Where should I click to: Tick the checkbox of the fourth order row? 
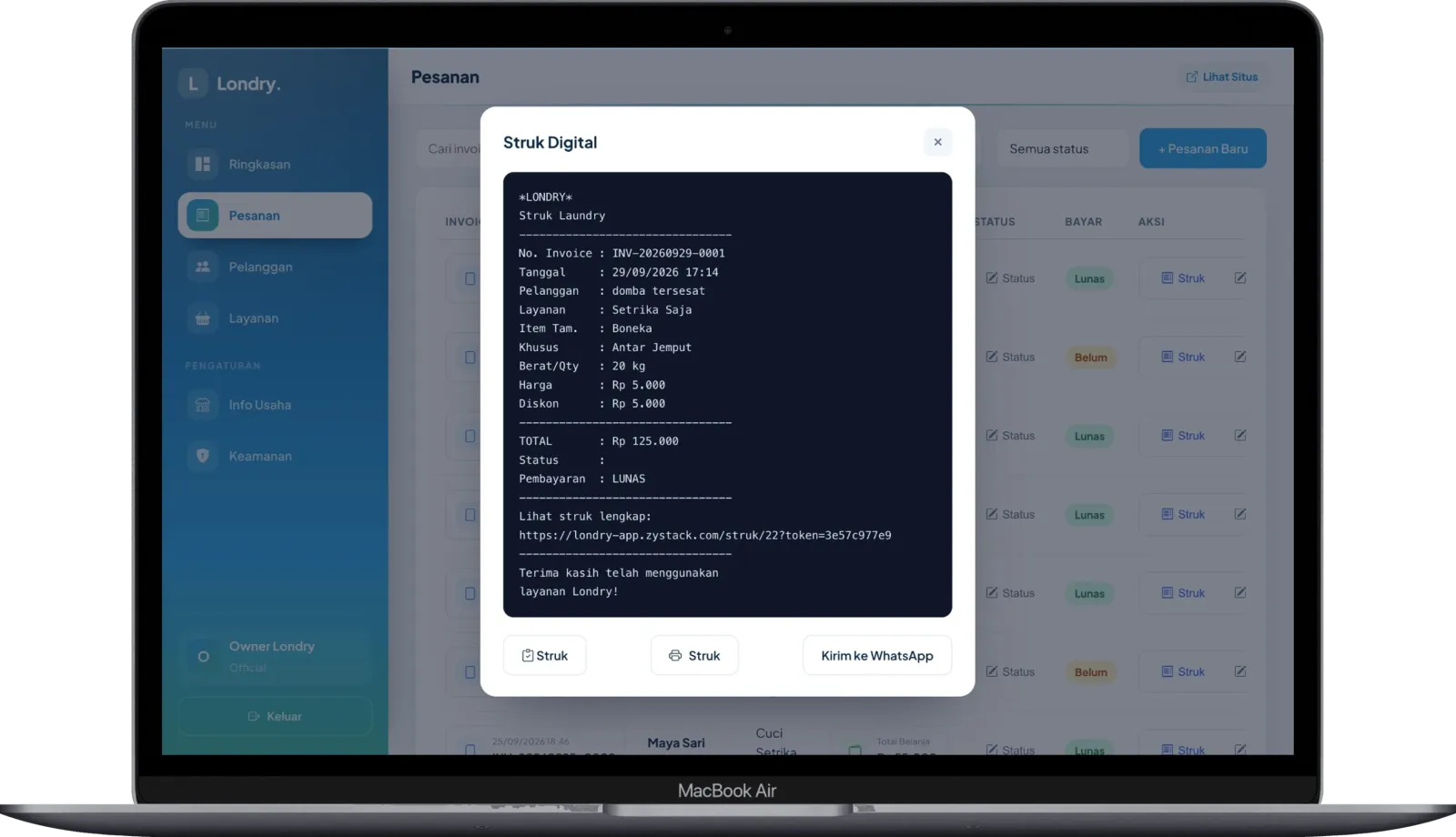[470, 515]
